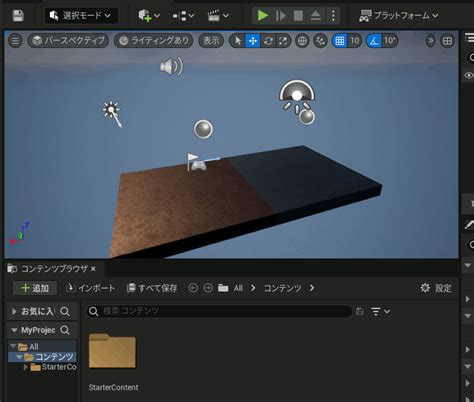Open the 表示 show flags menu
Image resolution: width=474 pixels, height=402 pixels.
211,41
